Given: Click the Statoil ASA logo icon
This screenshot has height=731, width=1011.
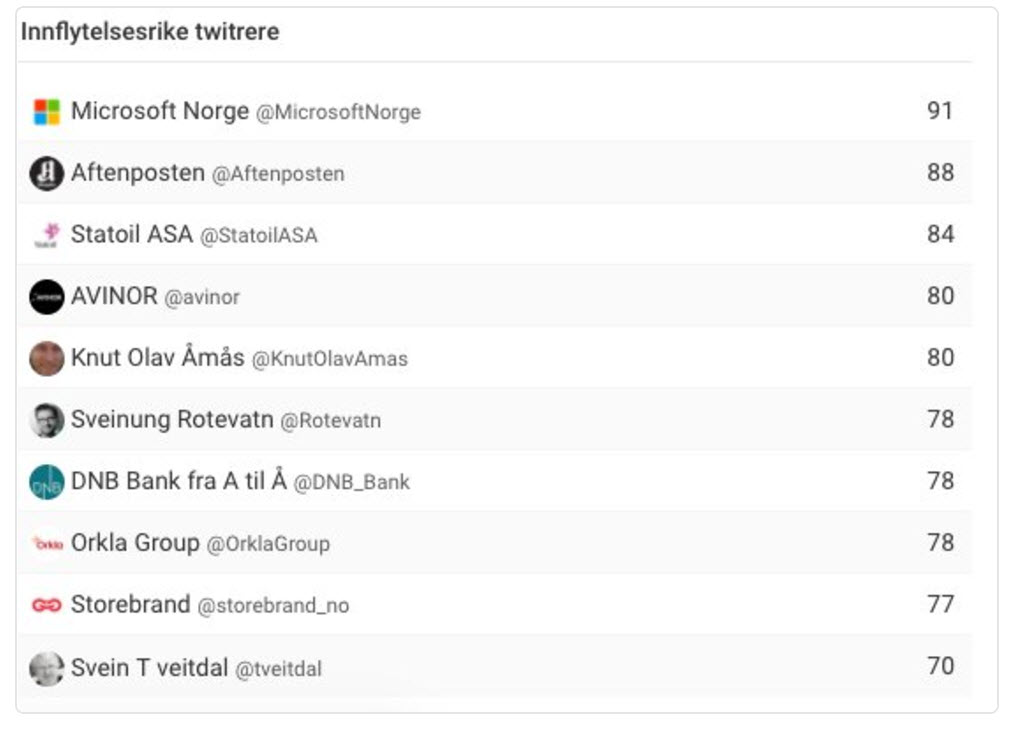Looking at the screenshot, I should pyautogui.click(x=47, y=235).
